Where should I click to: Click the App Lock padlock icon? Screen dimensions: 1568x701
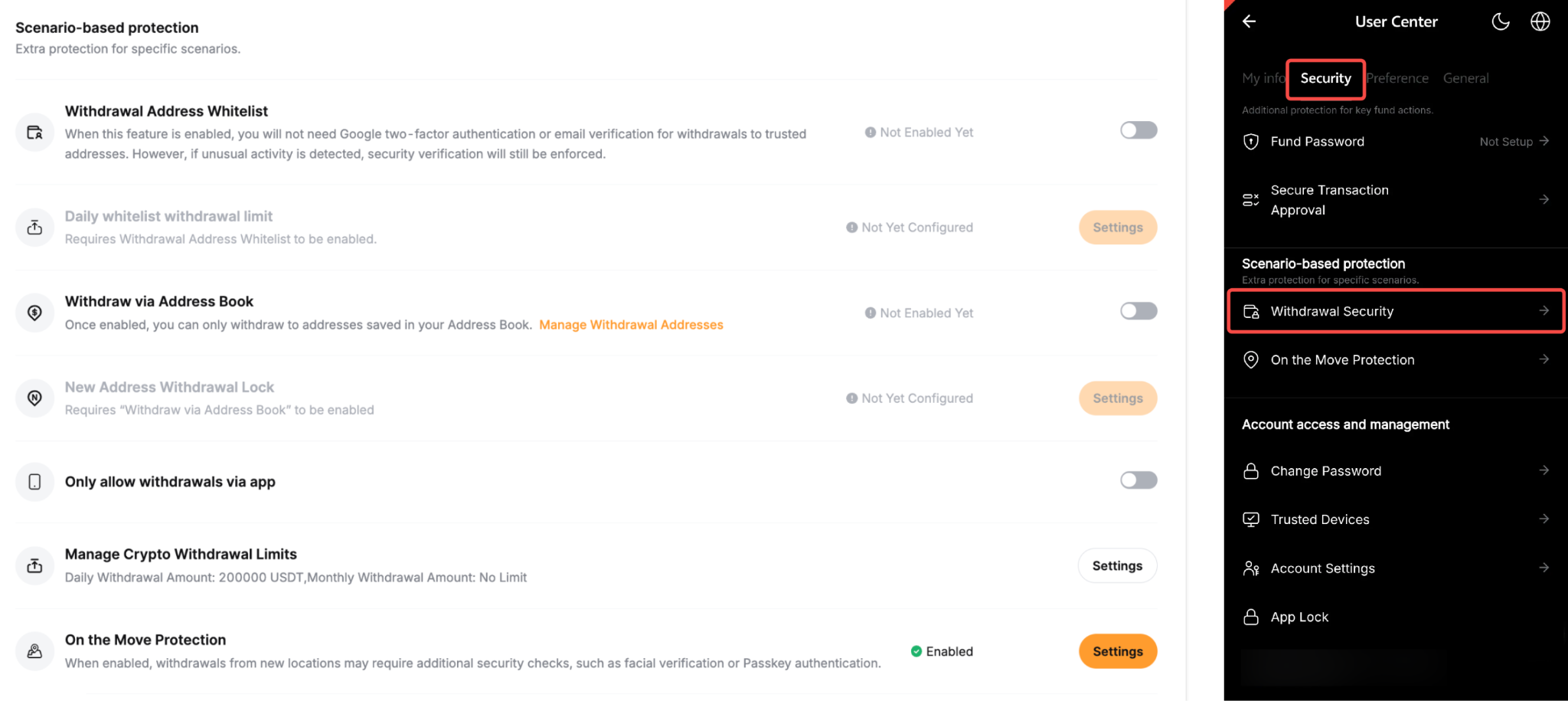pos(1251,617)
